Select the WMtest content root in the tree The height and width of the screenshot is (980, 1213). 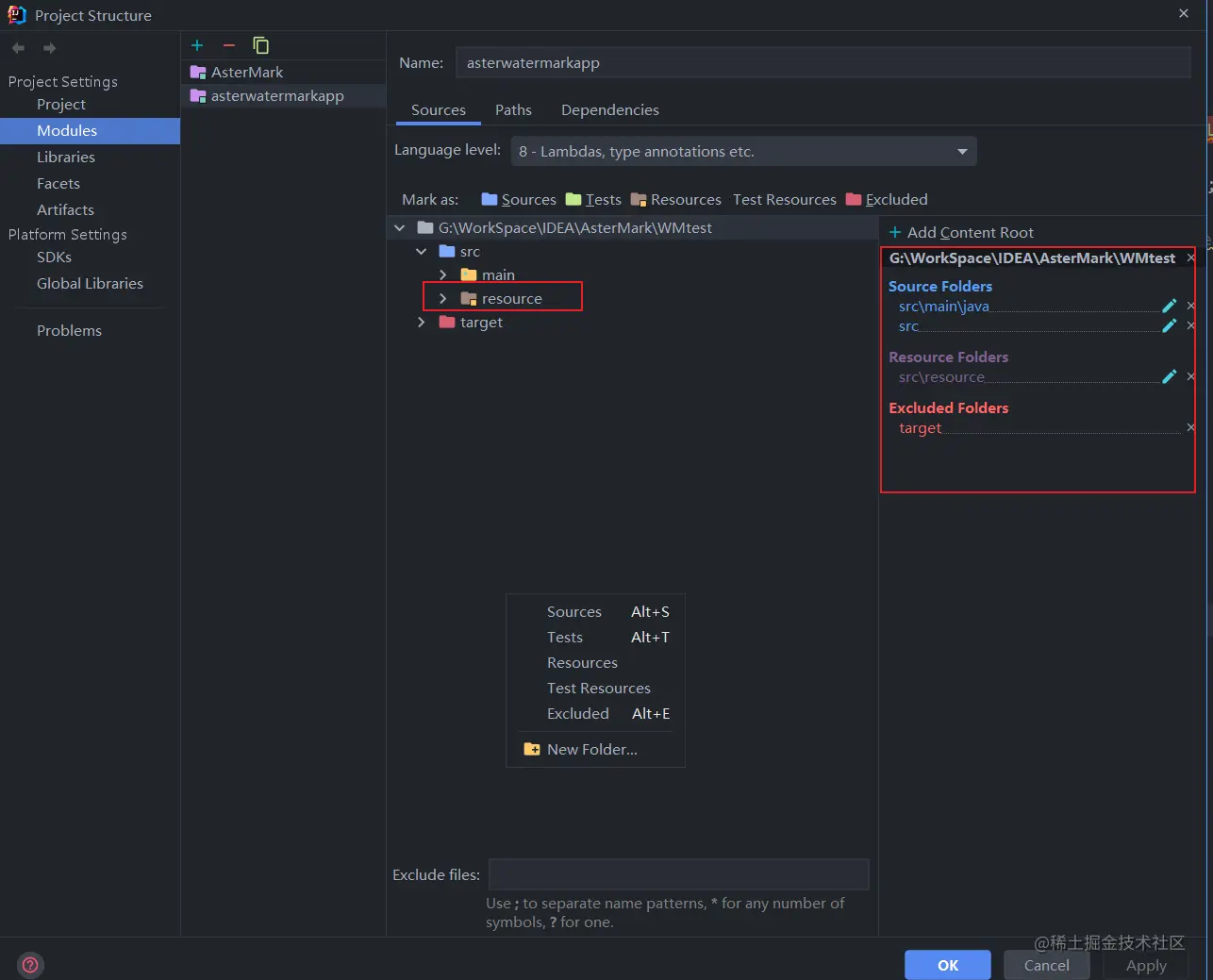pos(574,227)
